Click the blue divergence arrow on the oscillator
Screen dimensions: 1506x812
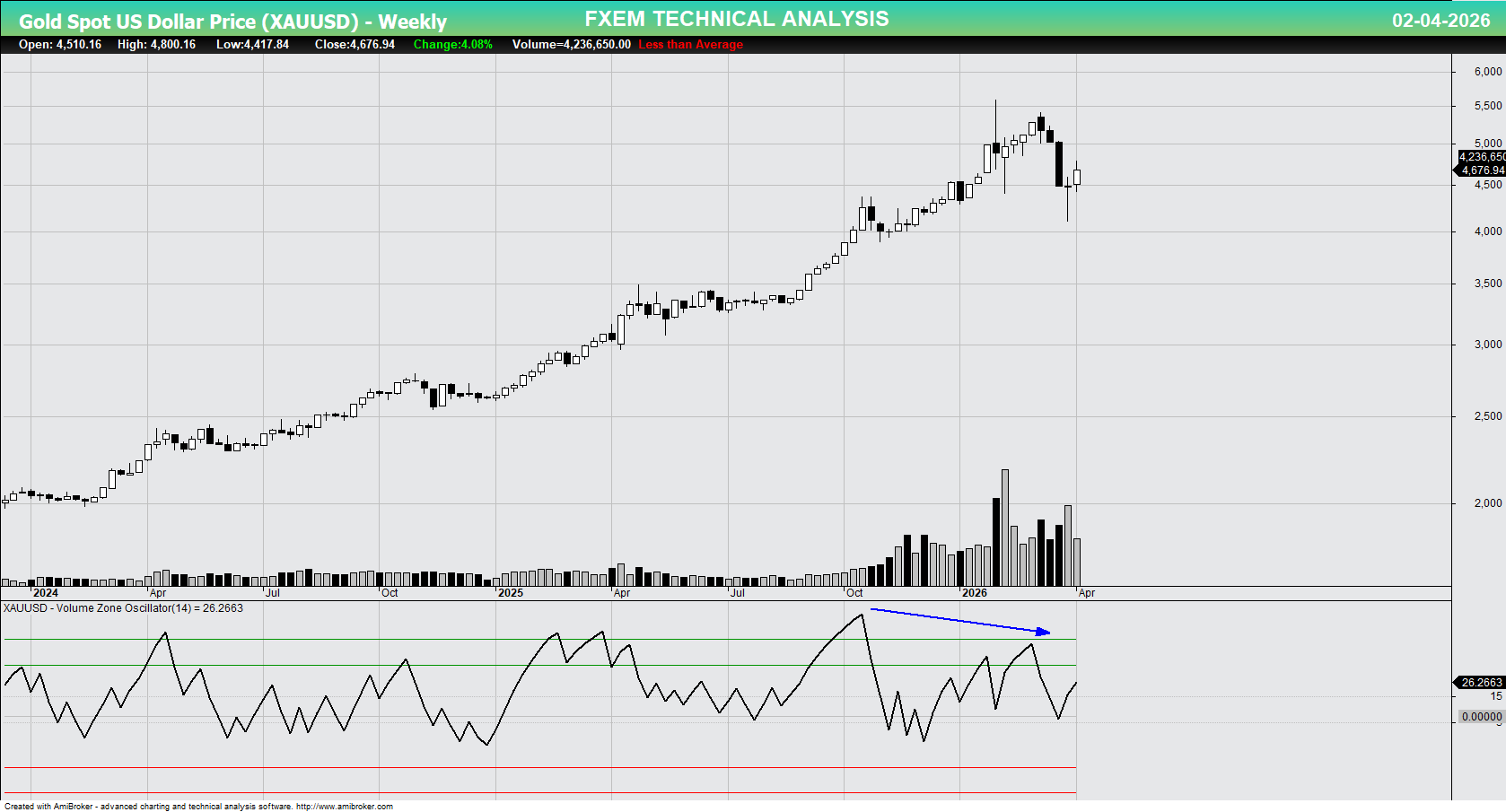tap(959, 621)
